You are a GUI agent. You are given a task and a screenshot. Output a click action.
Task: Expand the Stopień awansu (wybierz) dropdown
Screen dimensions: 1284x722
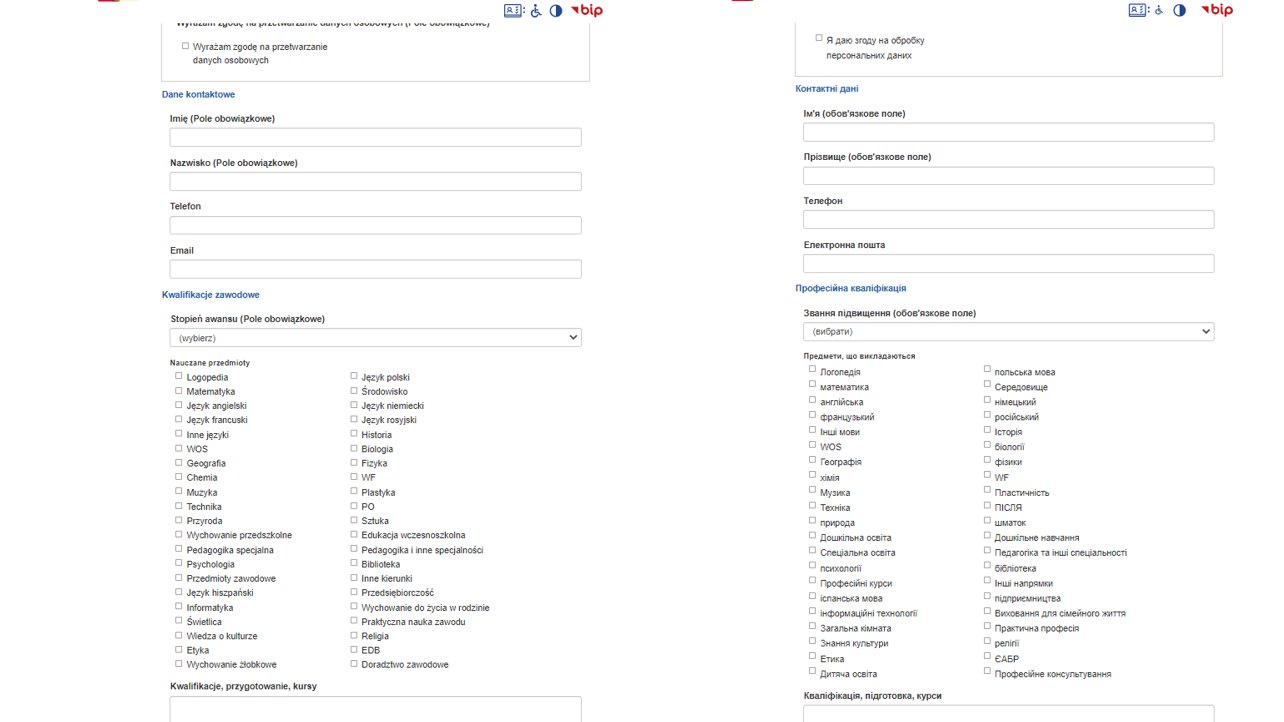click(375, 338)
